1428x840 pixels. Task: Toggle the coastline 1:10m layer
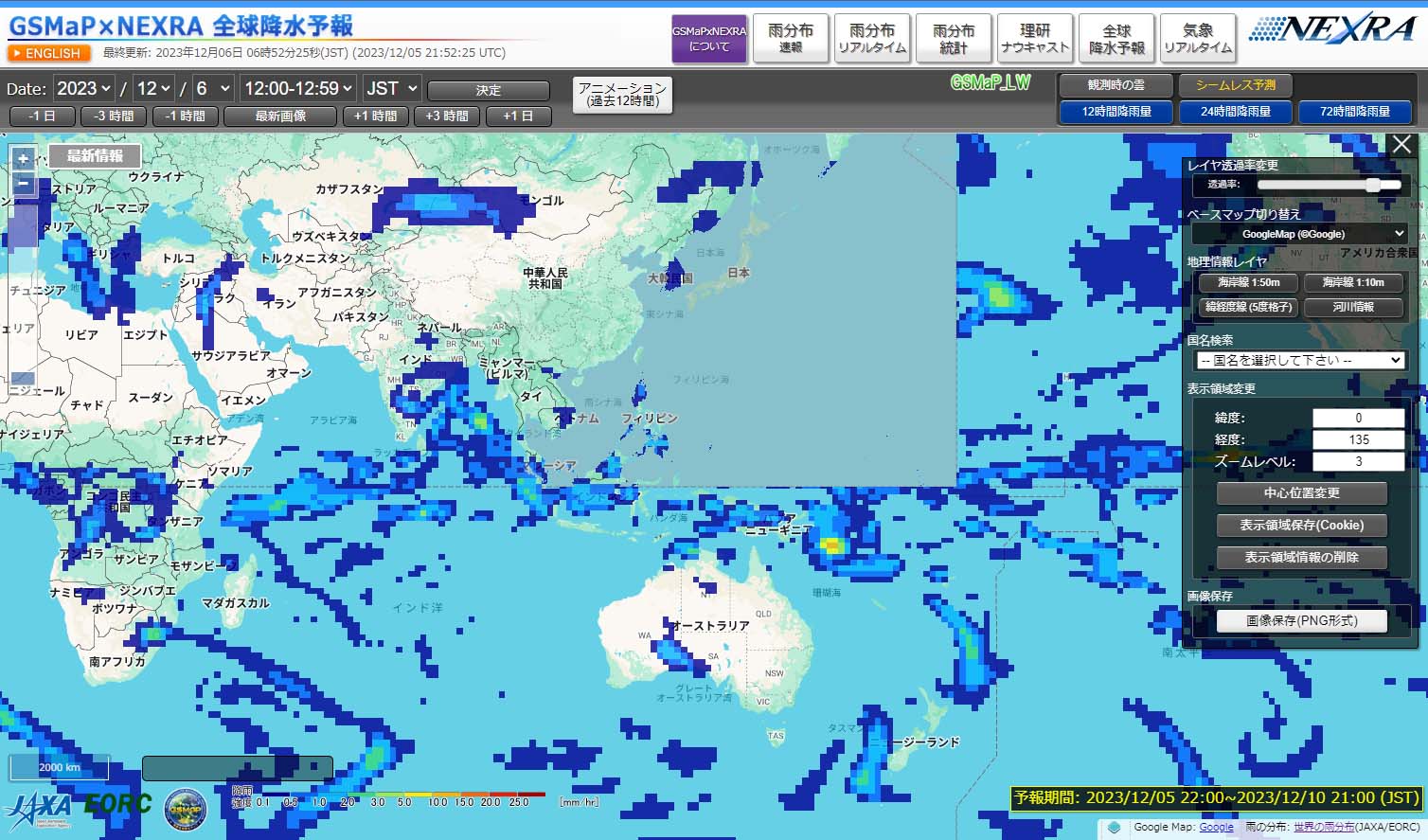click(x=1353, y=282)
